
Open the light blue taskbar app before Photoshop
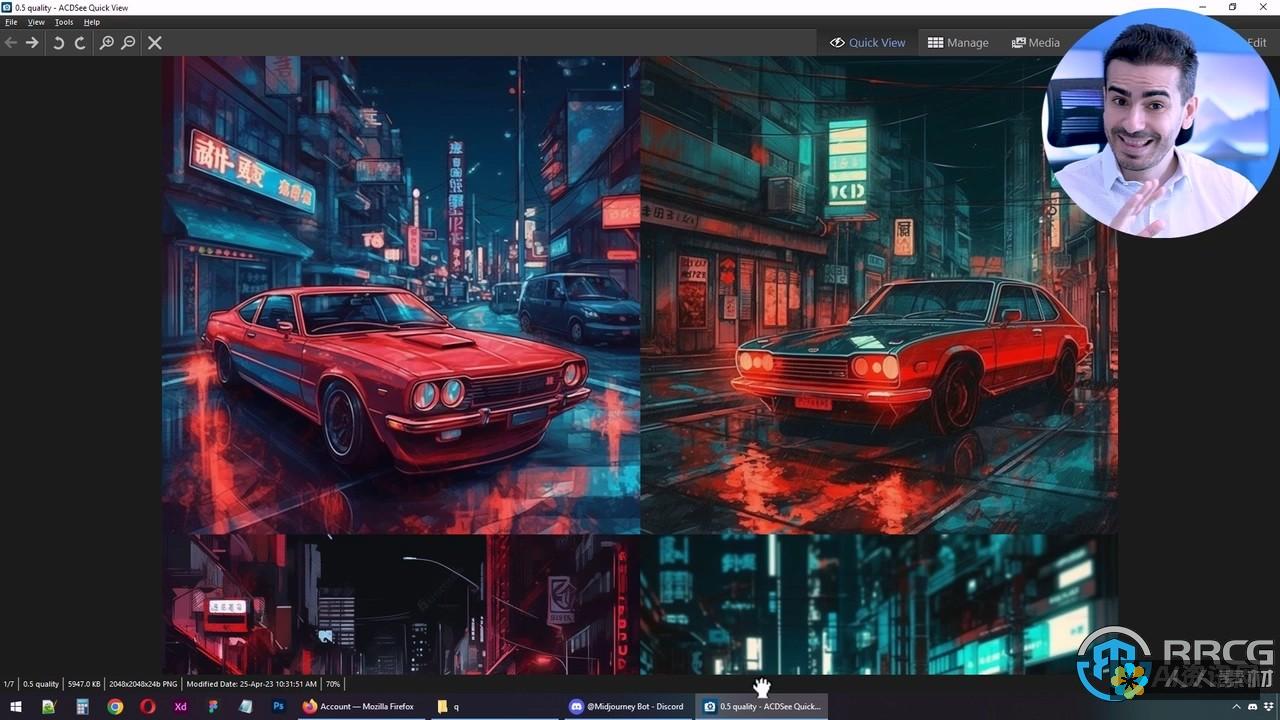pos(246,706)
